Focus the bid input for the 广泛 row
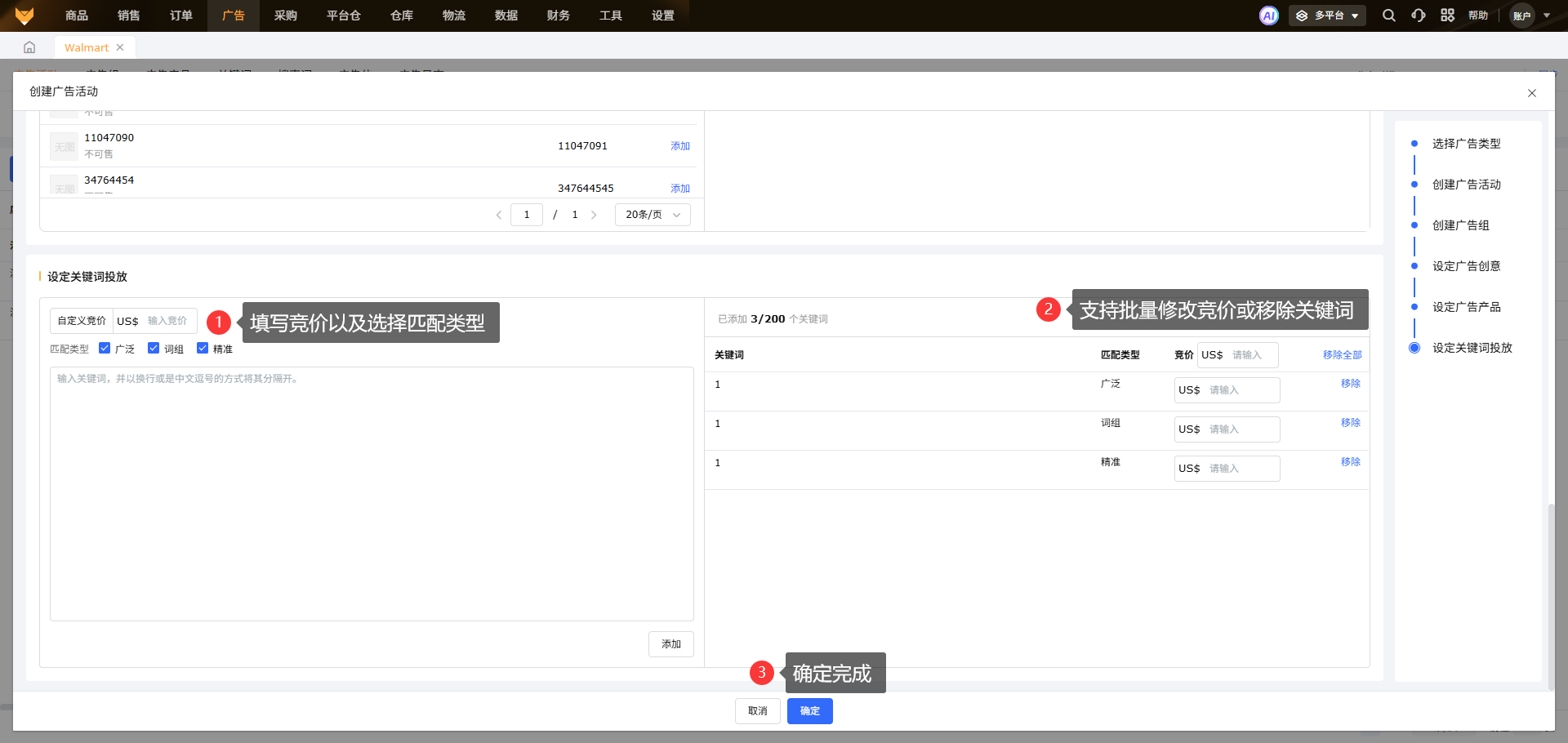Screen dimensions: 1568x743 pos(1227,390)
